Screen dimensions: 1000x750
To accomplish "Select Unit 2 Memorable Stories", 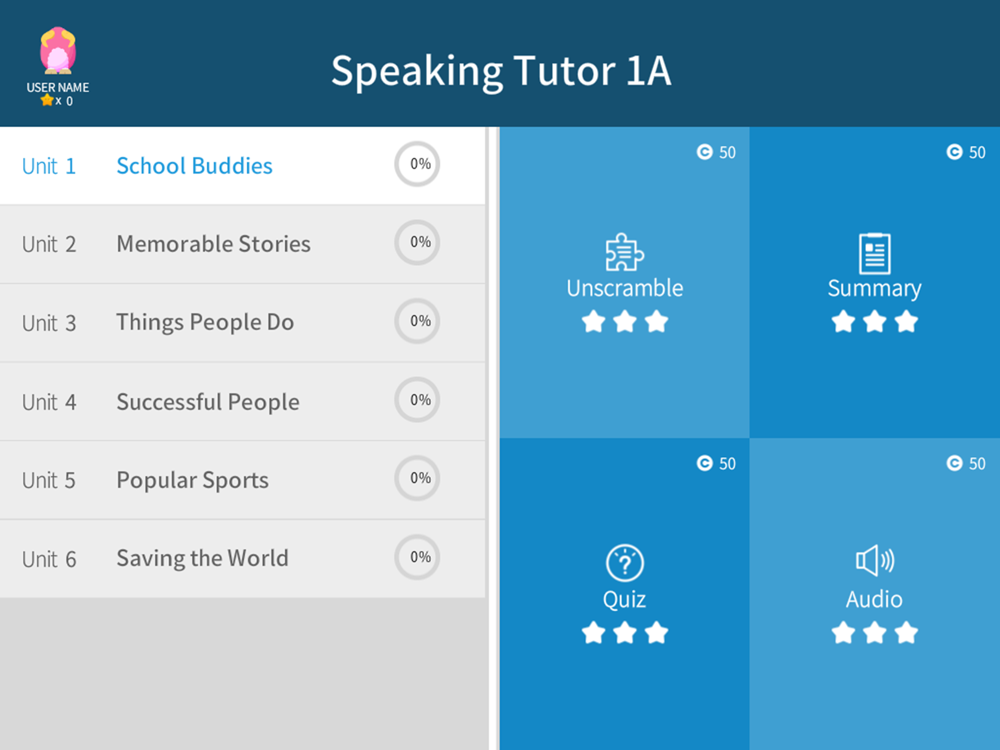I will coord(242,244).
